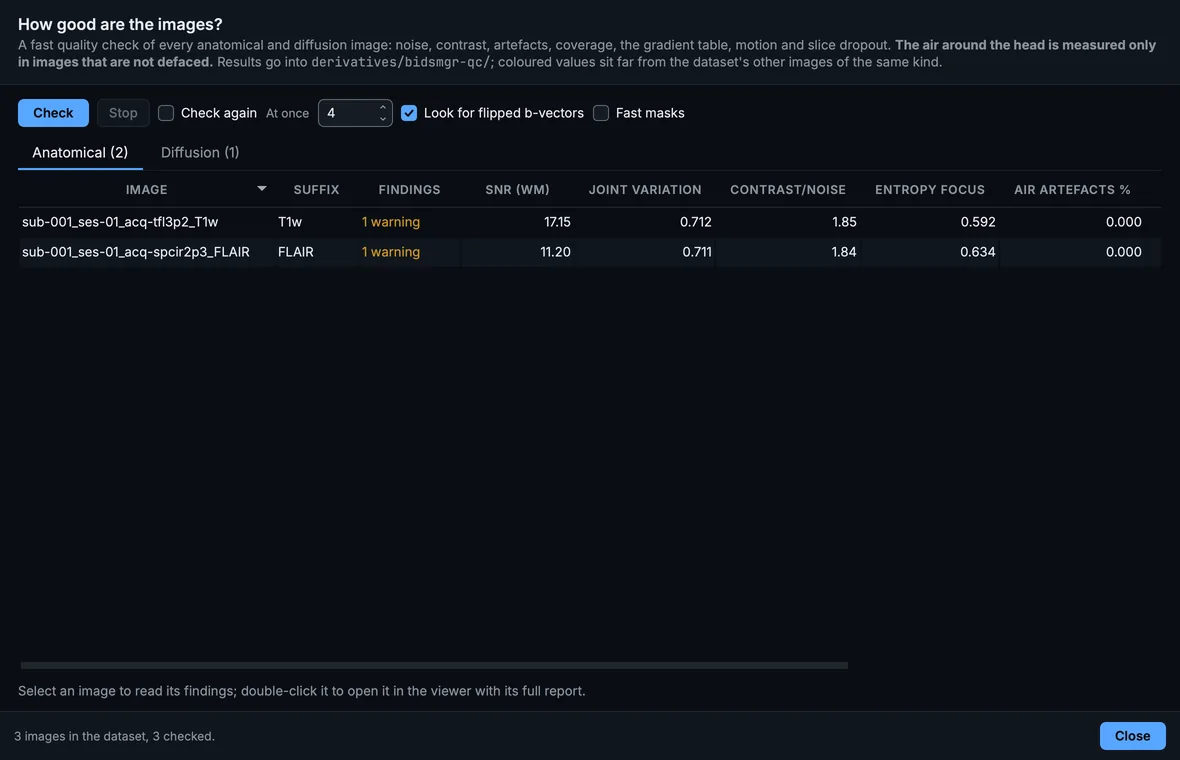The height and width of the screenshot is (760, 1180).
Task: Click the At once number field
Action: coord(354,113)
